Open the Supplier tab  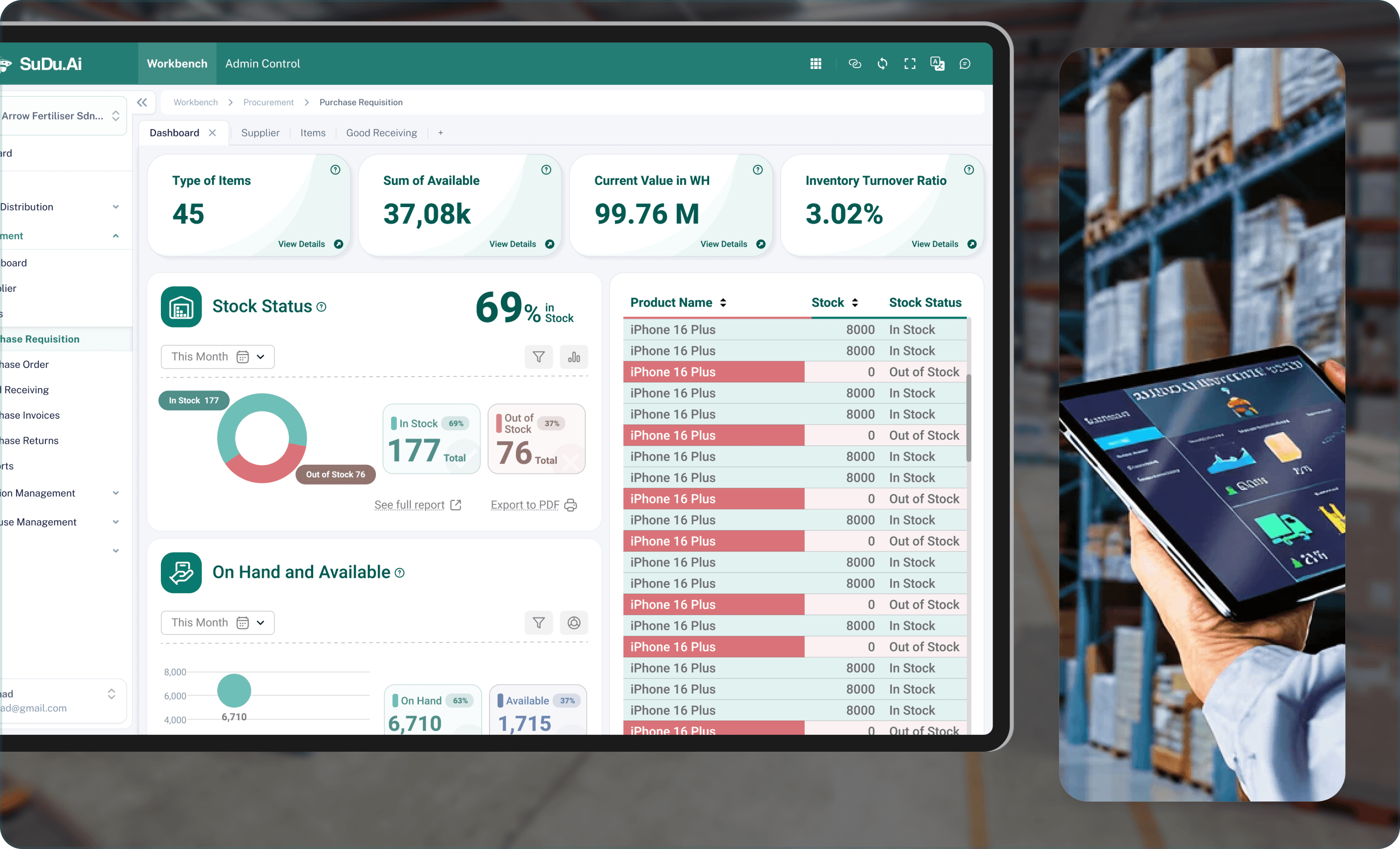point(260,132)
